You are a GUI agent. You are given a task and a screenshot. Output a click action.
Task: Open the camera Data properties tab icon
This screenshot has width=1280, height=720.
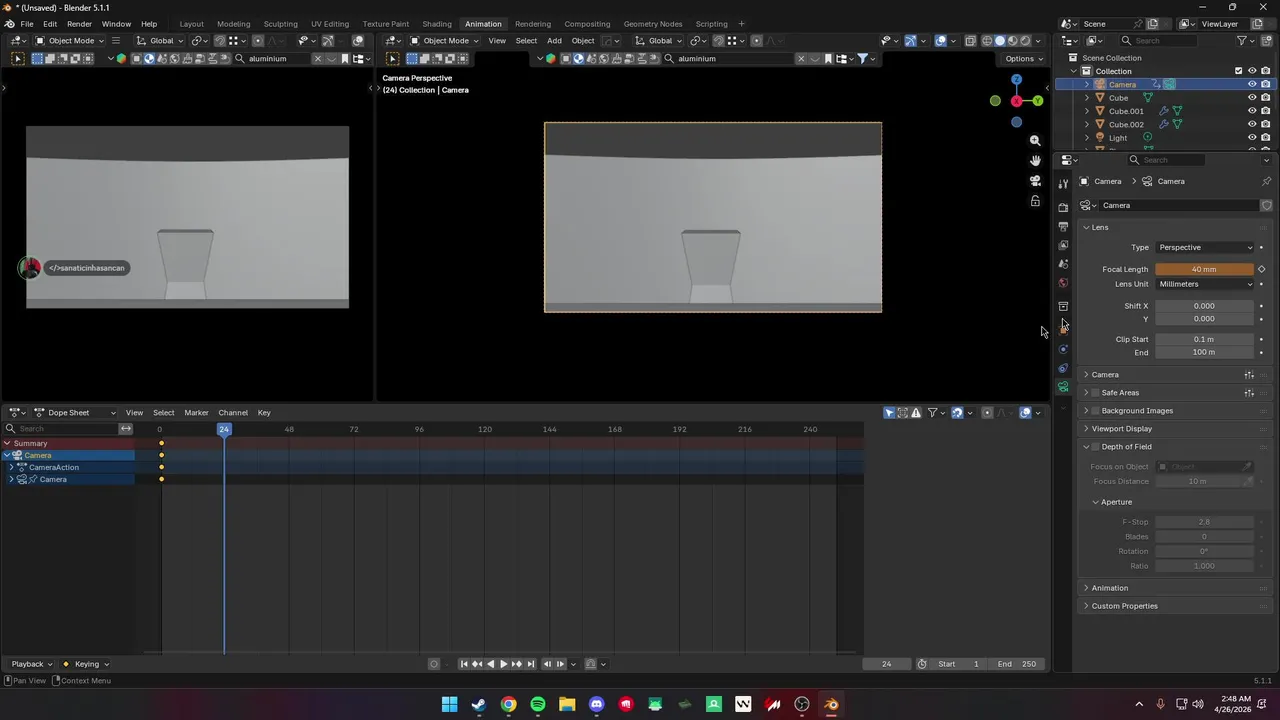point(1063,387)
